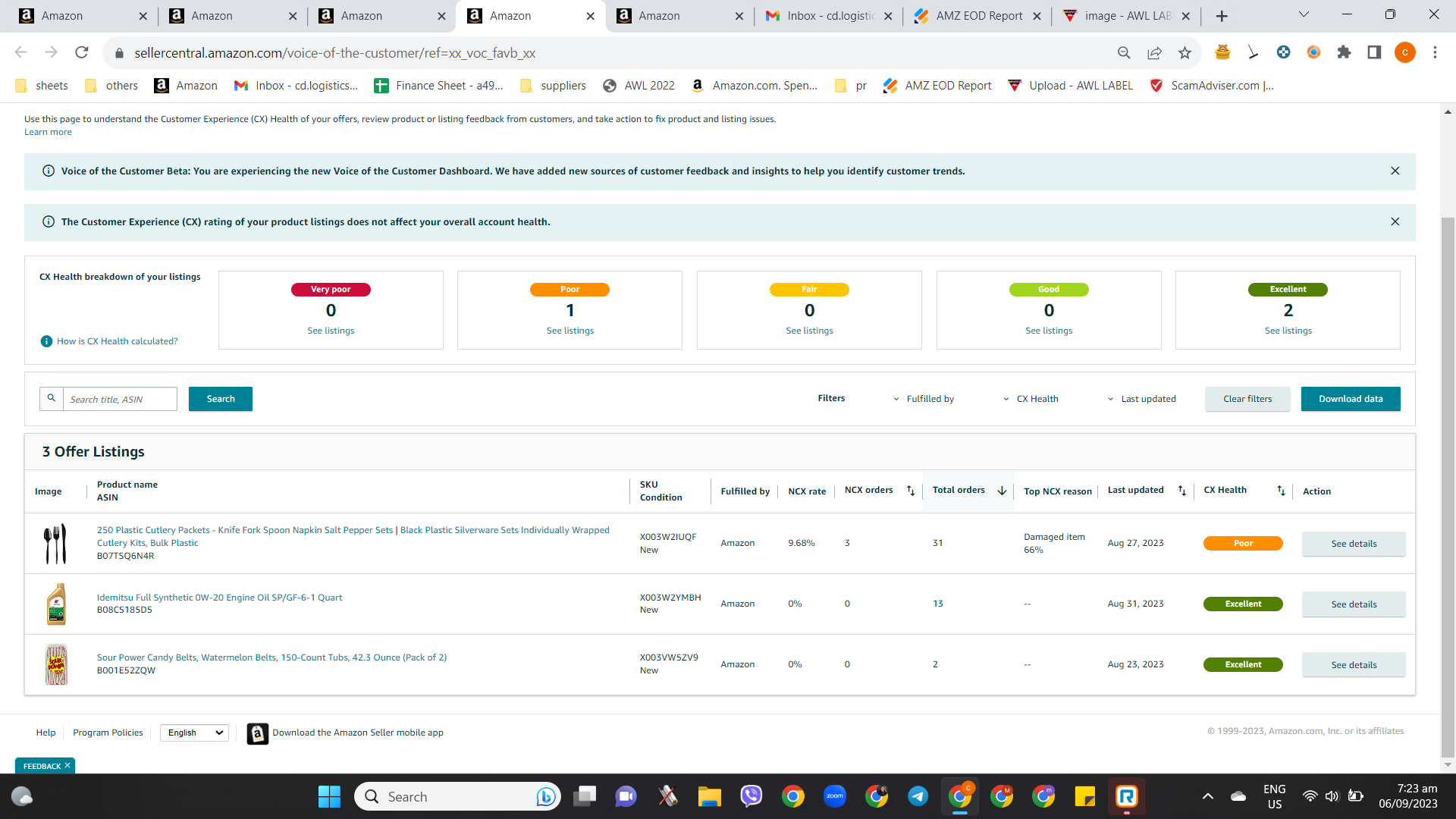This screenshot has width=1456, height=819.
Task: Open How is CX Health calculated link
Action: click(x=118, y=341)
